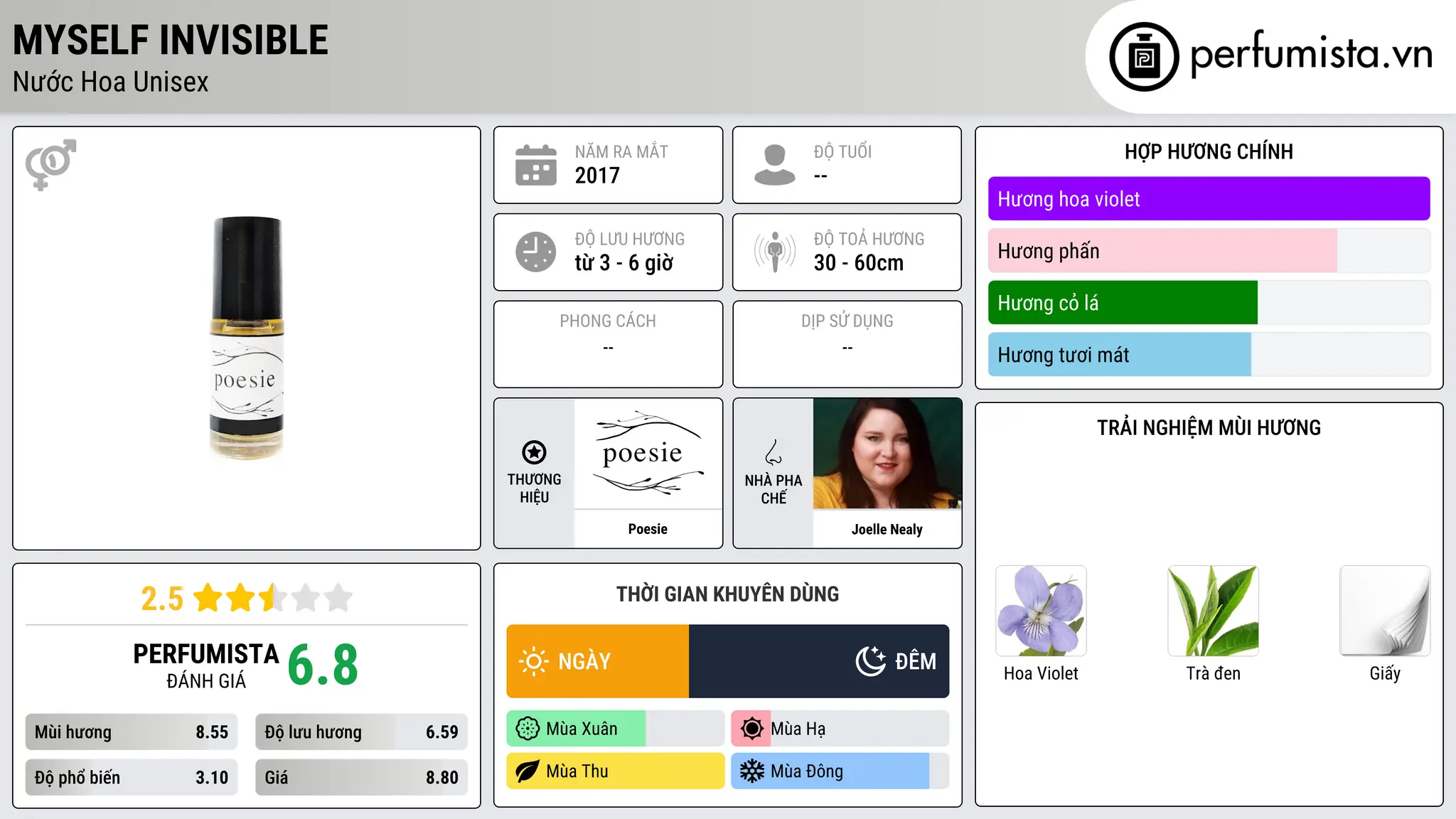
Task: Click the nose icon above Nhà pha chế
Action: tap(773, 452)
